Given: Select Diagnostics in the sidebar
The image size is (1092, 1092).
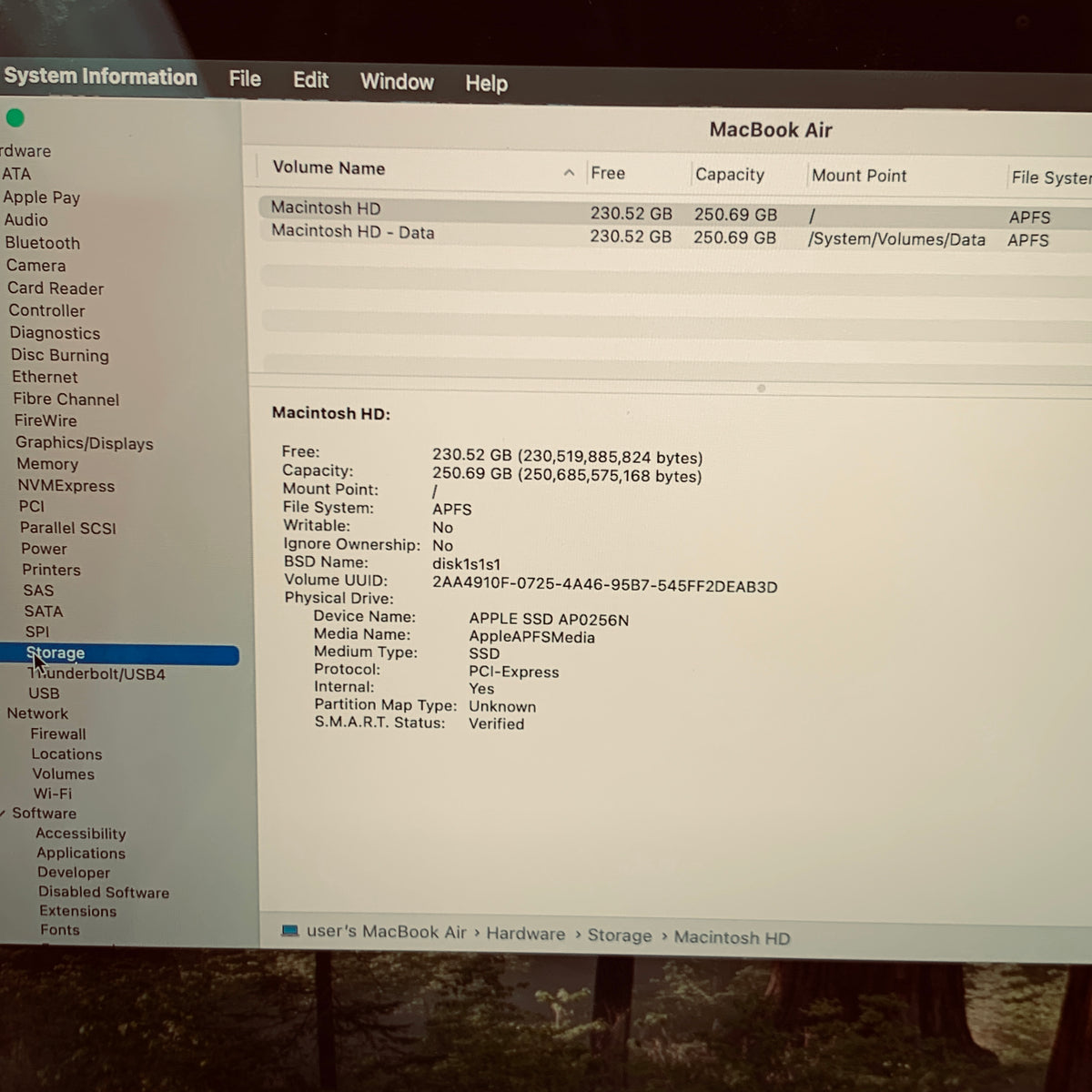Looking at the screenshot, I should (x=55, y=333).
